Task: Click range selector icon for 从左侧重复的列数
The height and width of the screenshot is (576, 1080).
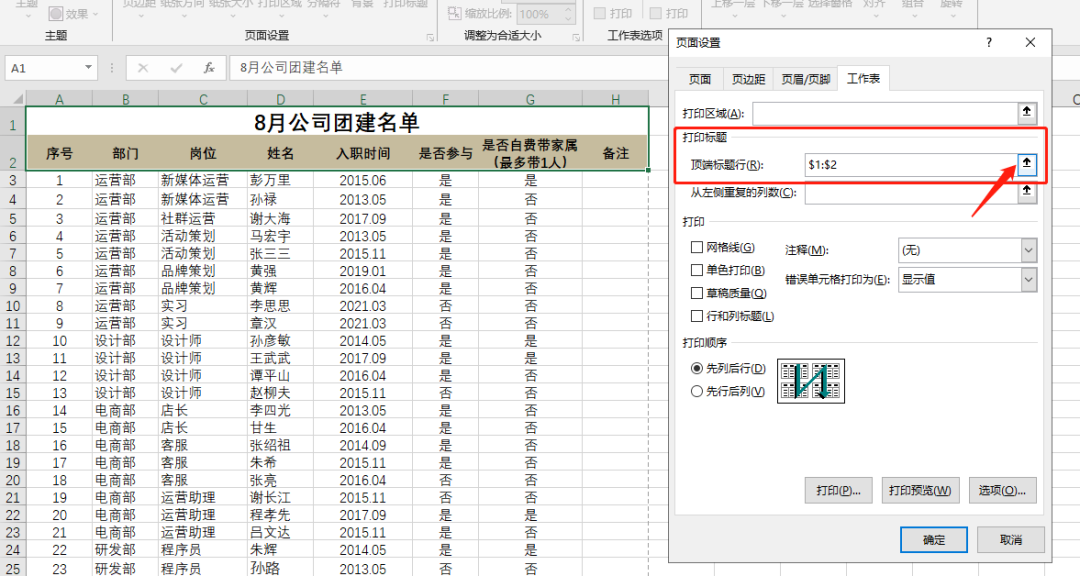Action: 1027,192
